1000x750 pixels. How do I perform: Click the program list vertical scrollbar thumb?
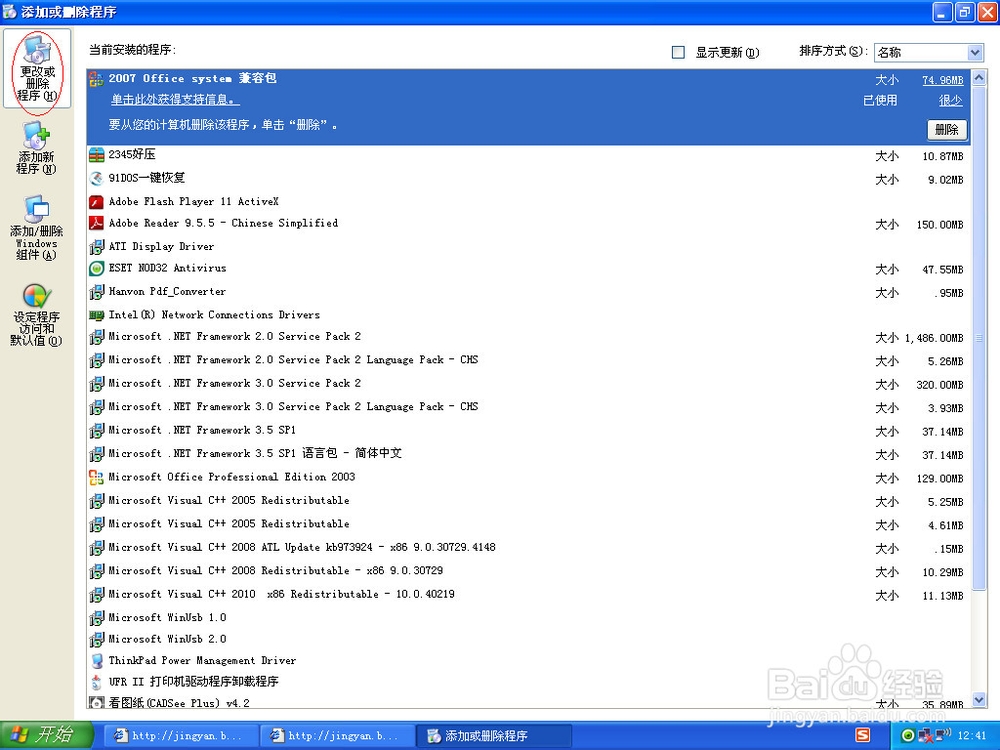979,338
